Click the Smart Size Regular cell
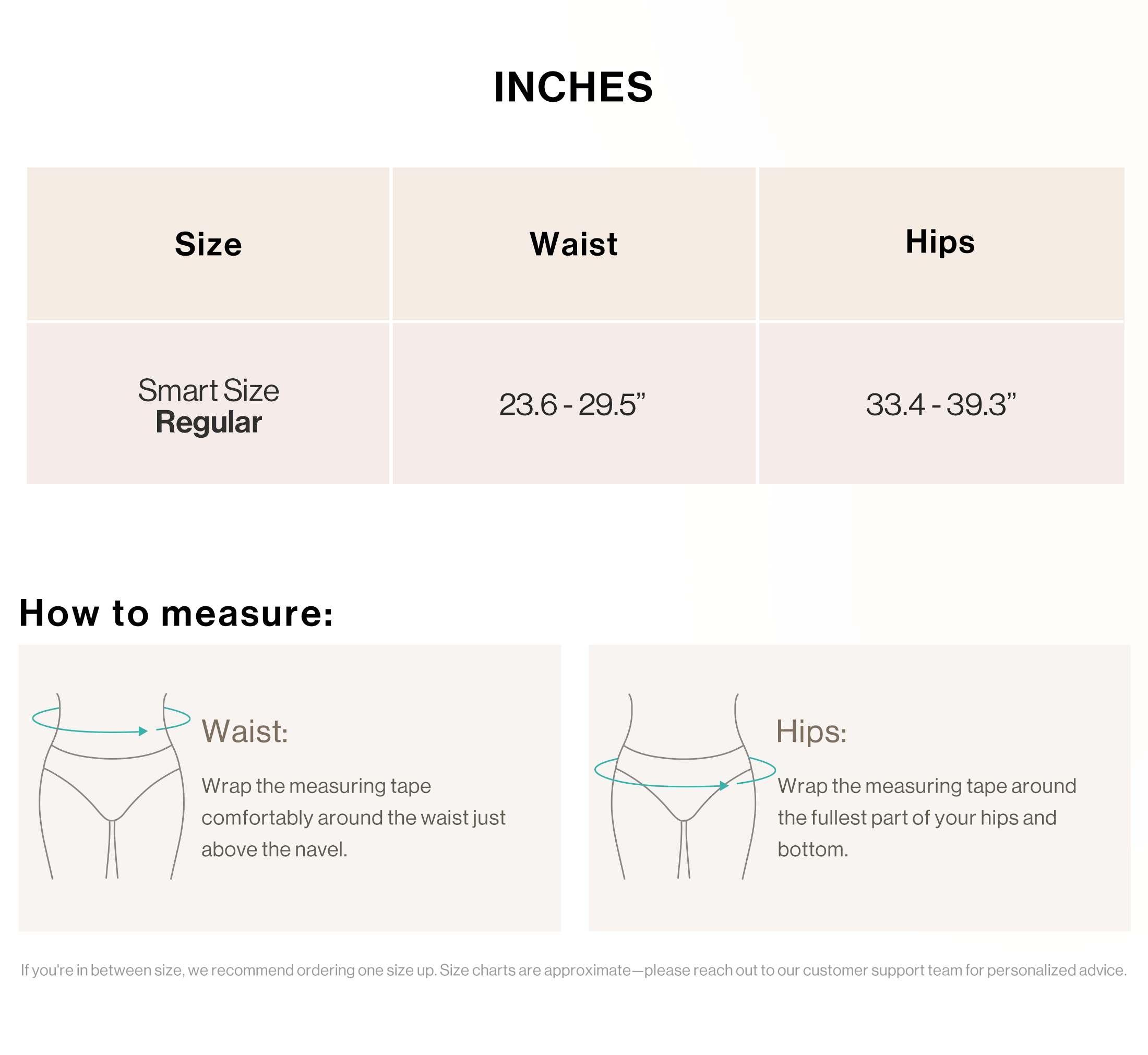 tap(208, 404)
